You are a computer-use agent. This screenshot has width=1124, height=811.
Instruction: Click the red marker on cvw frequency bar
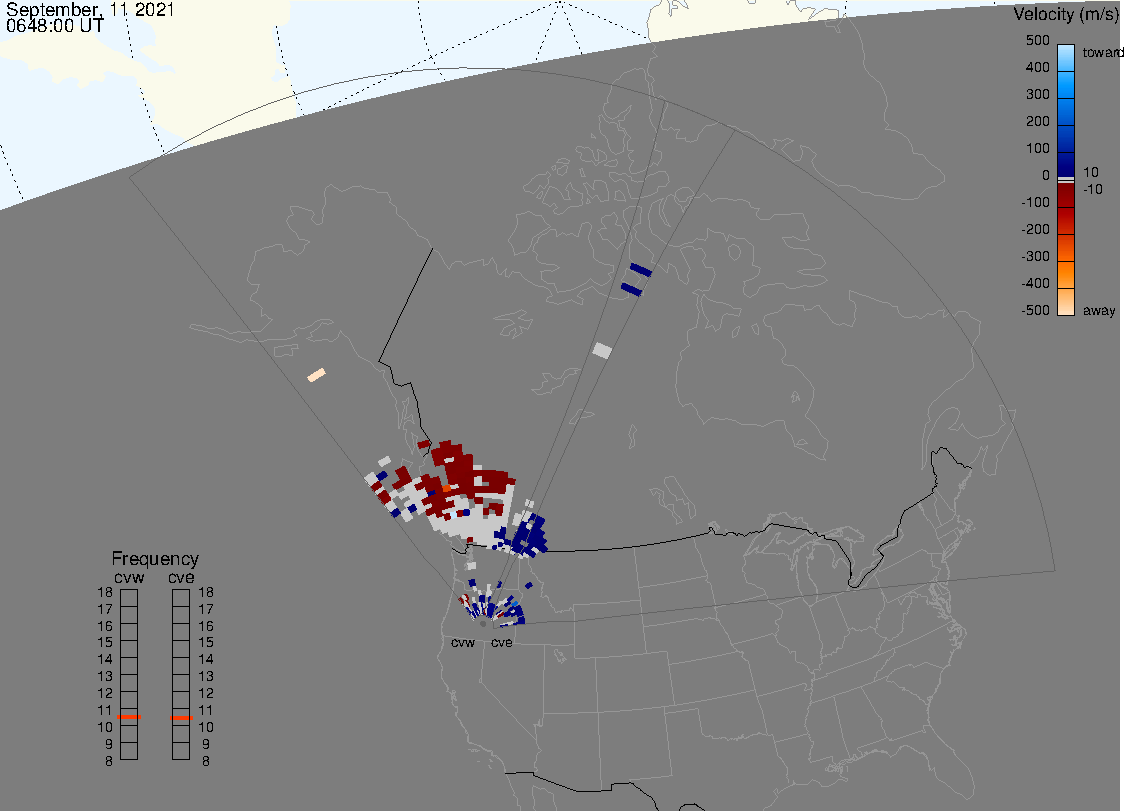tap(129, 717)
